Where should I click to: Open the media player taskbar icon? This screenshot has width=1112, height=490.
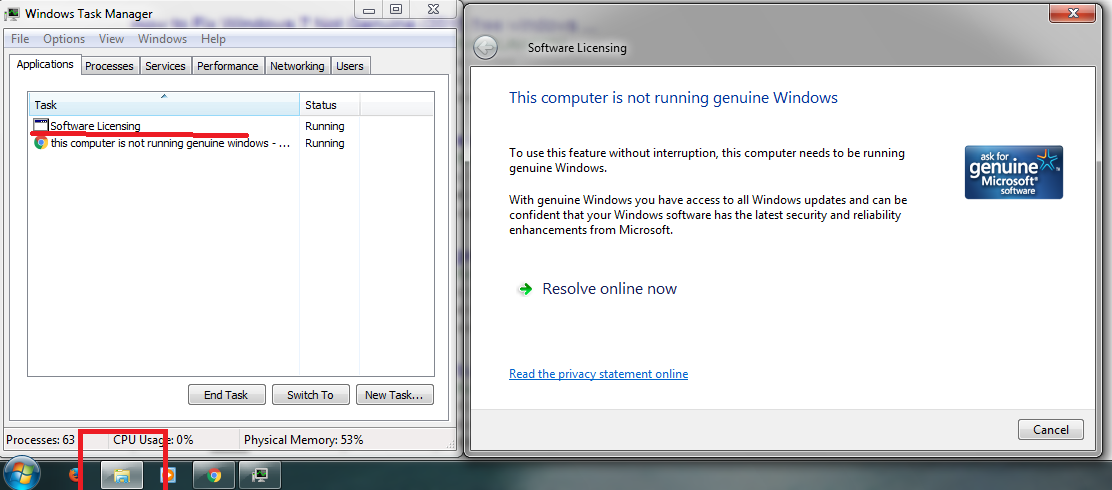169,475
